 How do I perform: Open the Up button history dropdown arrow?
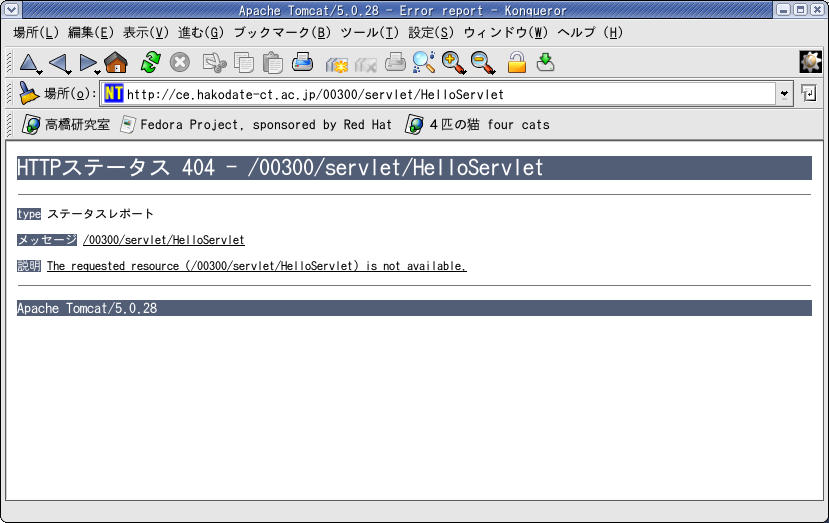[x=39, y=72]
